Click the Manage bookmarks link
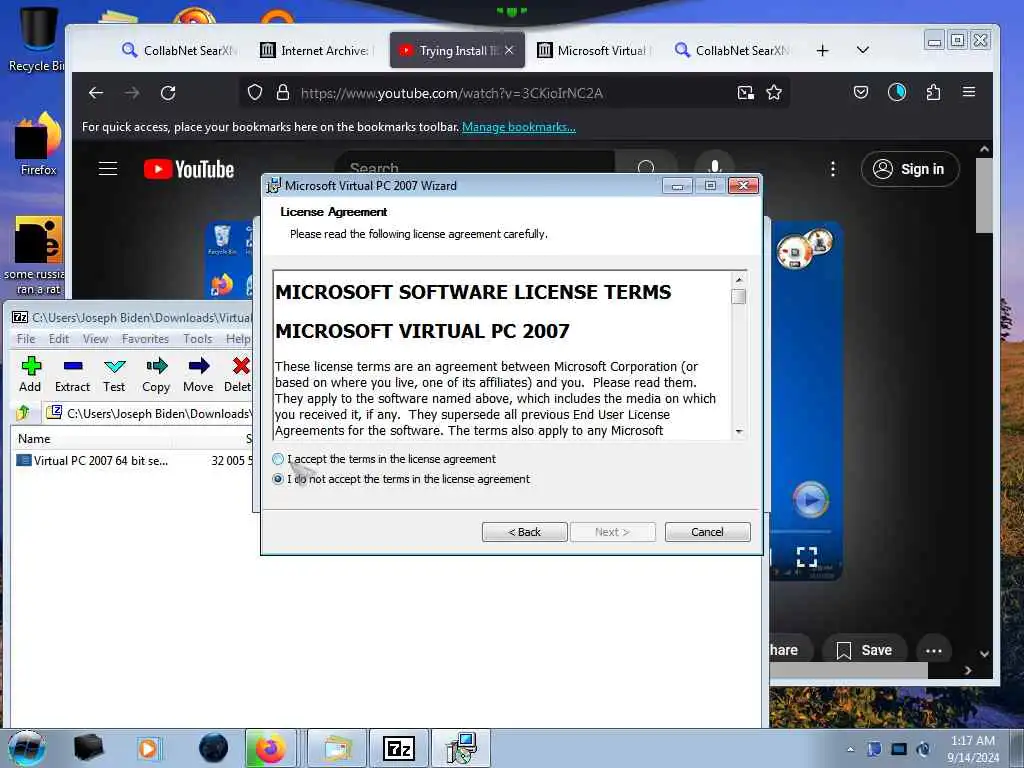Image resolution: width=1024 pixels, height=768 pixels. point(519,127)
